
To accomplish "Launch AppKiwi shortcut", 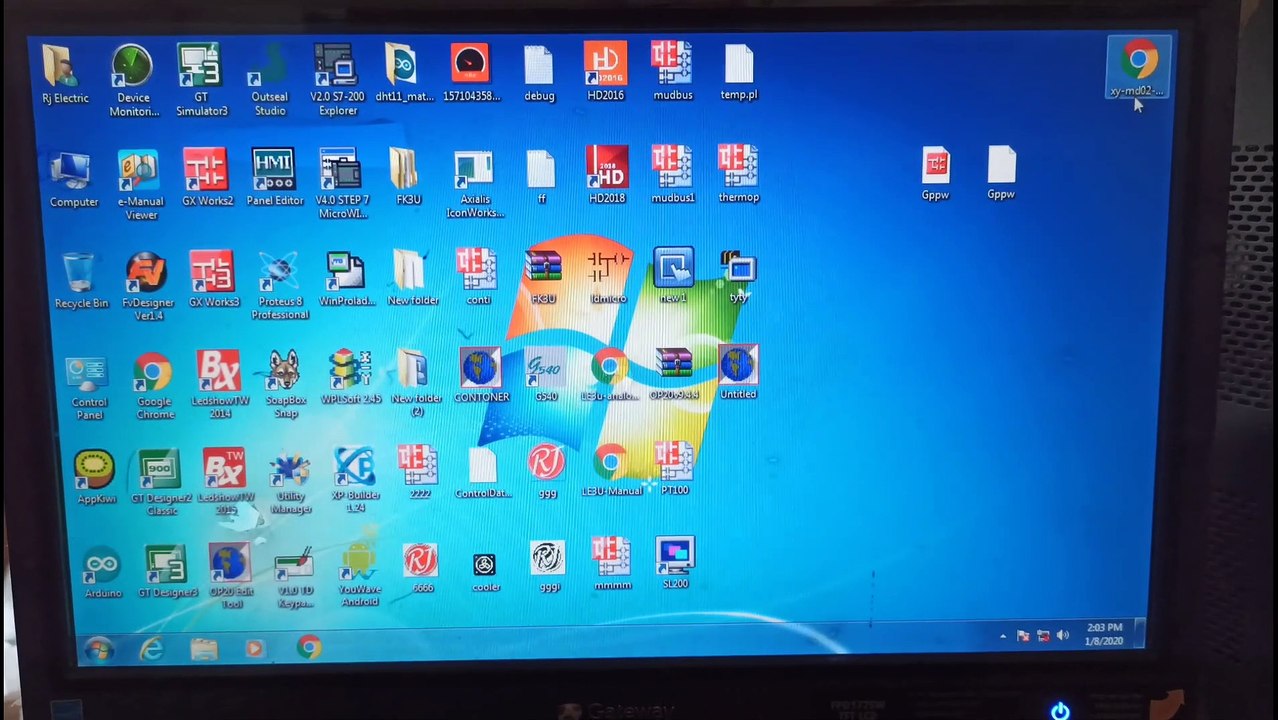I will [x=96, y=477].
